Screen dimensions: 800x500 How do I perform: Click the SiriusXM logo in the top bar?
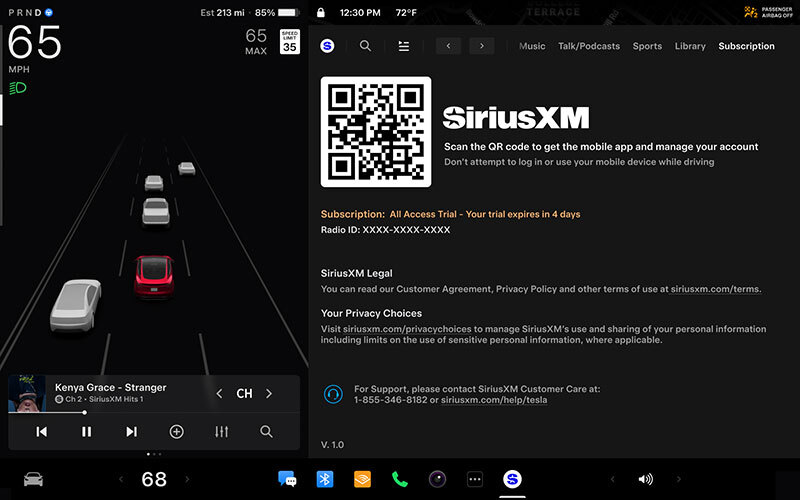[x=327, y=46]
